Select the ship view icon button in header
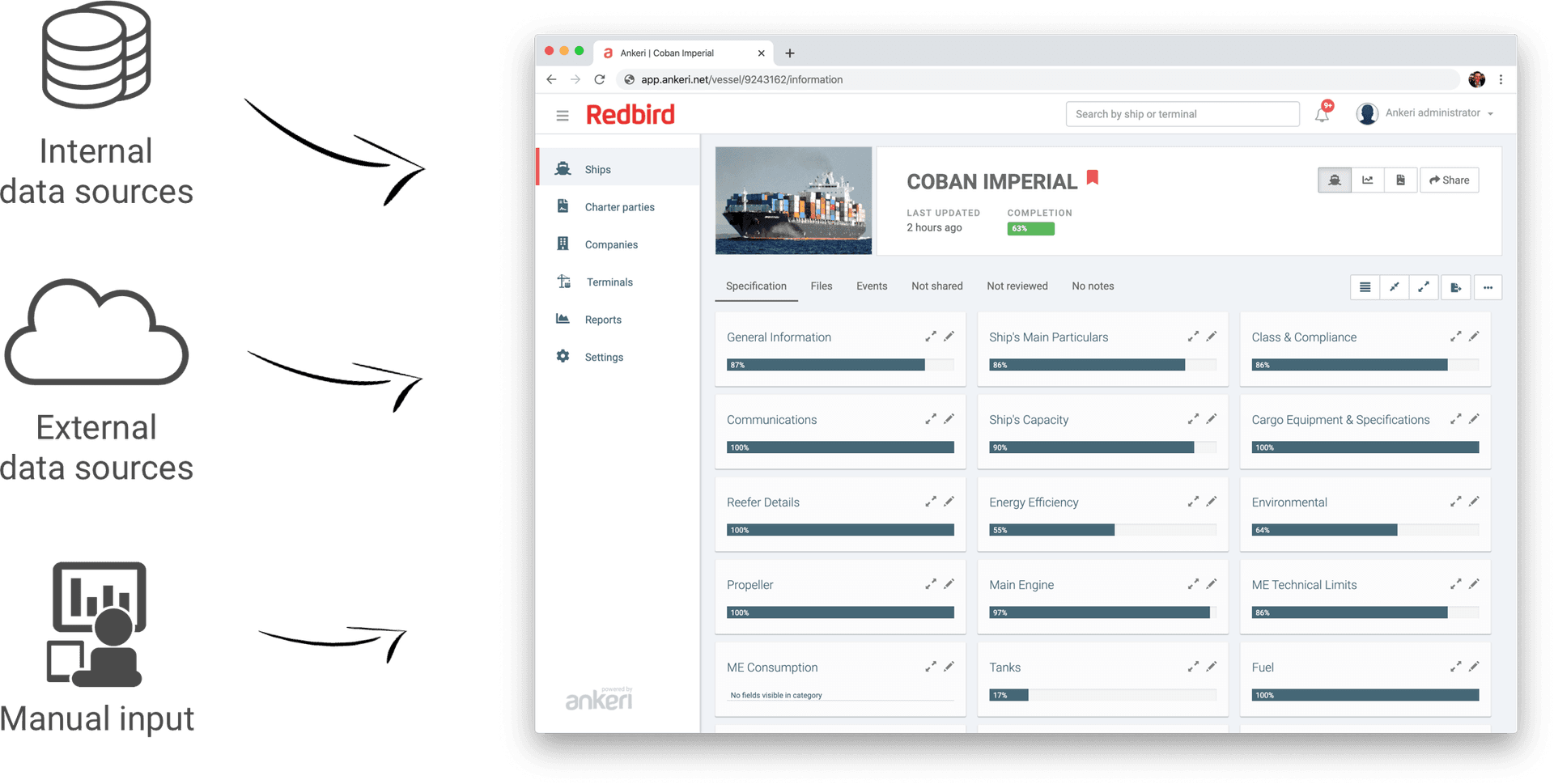This screenshot has width=1554, height=784. click(x=1335, y=180)
